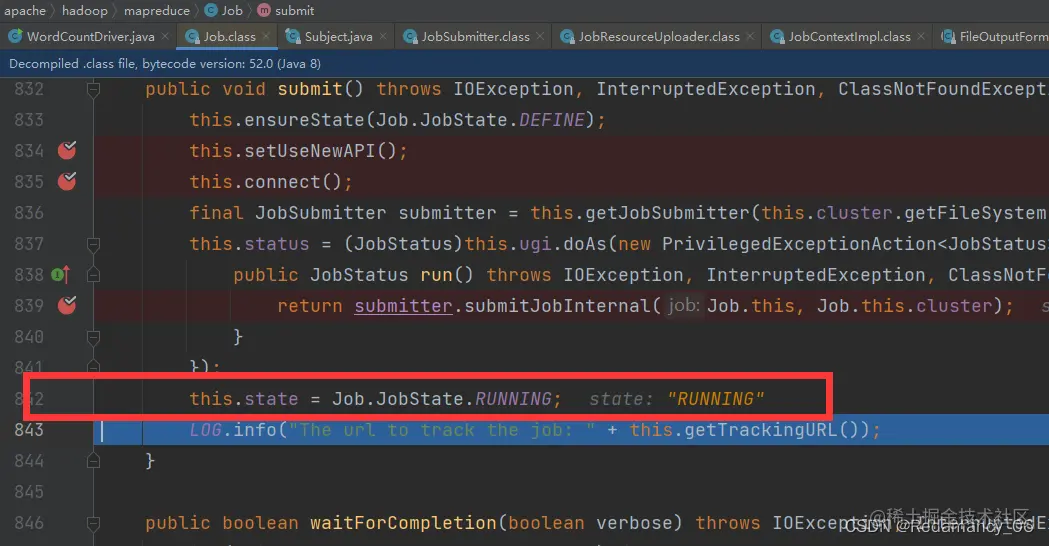Viewport: 1049px width, 546px height.
Task: Click fold end marker on line 844
Action: tap(93, 460)
